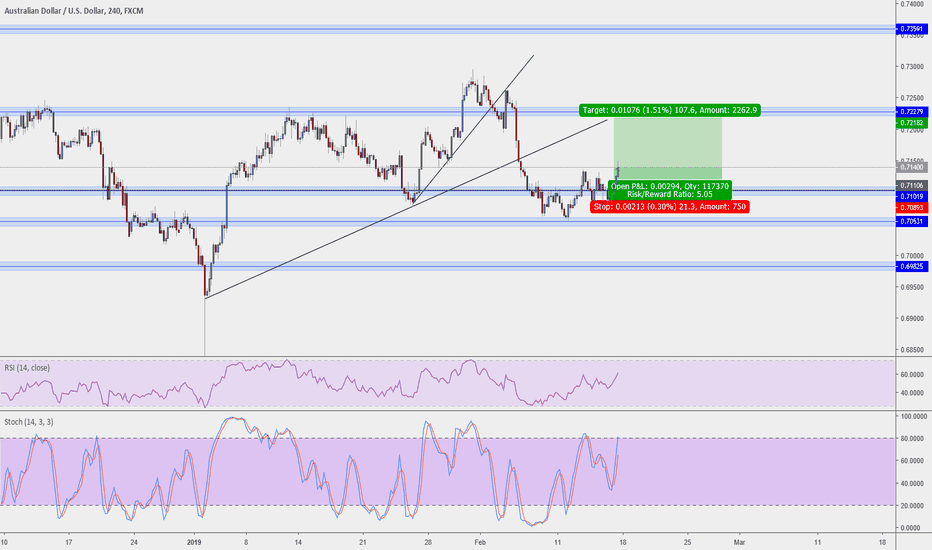
Task: Click the RSI 40.0000 axis value
Action: click(912, 393)
